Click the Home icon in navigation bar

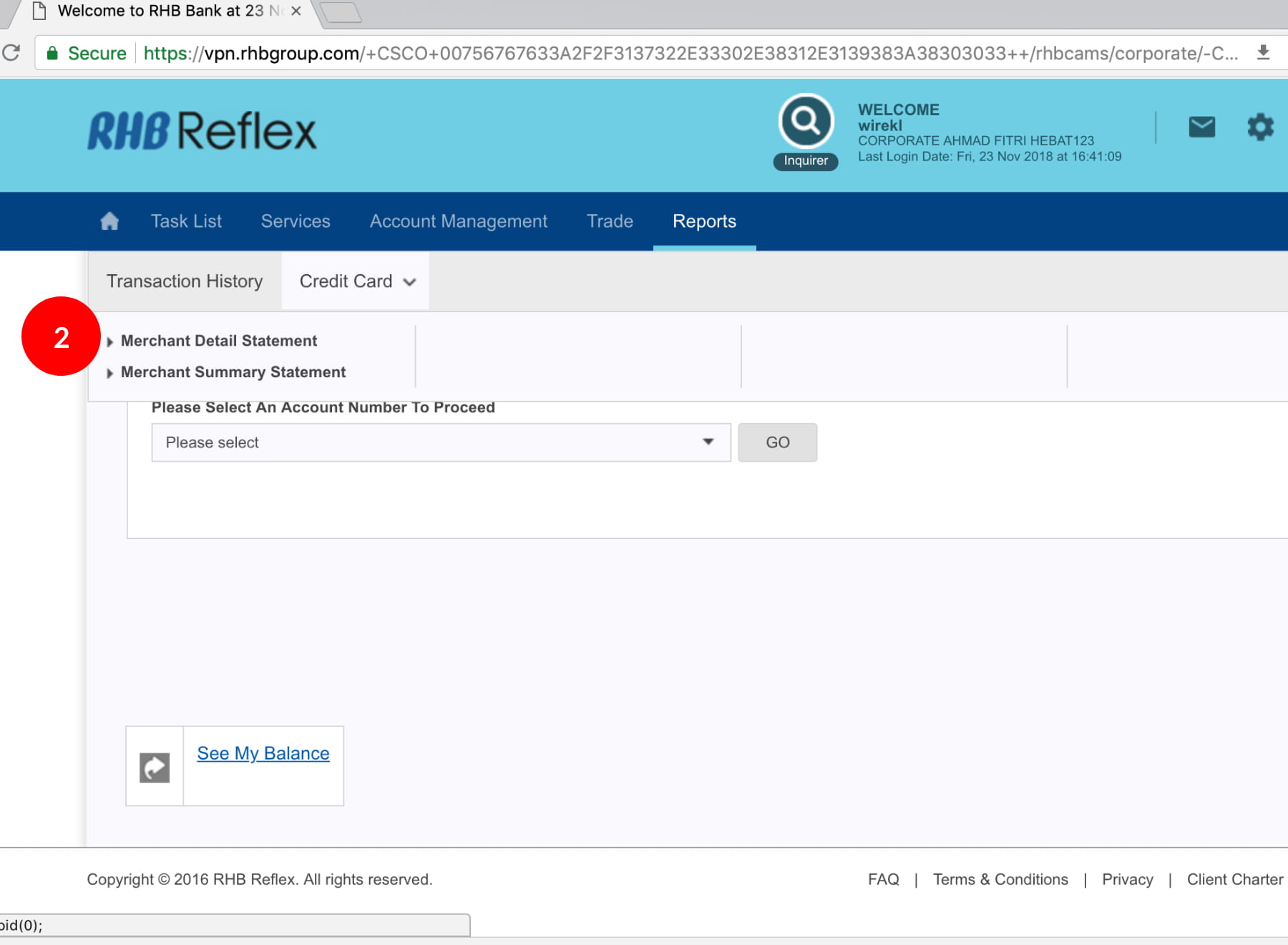(109, 221)
